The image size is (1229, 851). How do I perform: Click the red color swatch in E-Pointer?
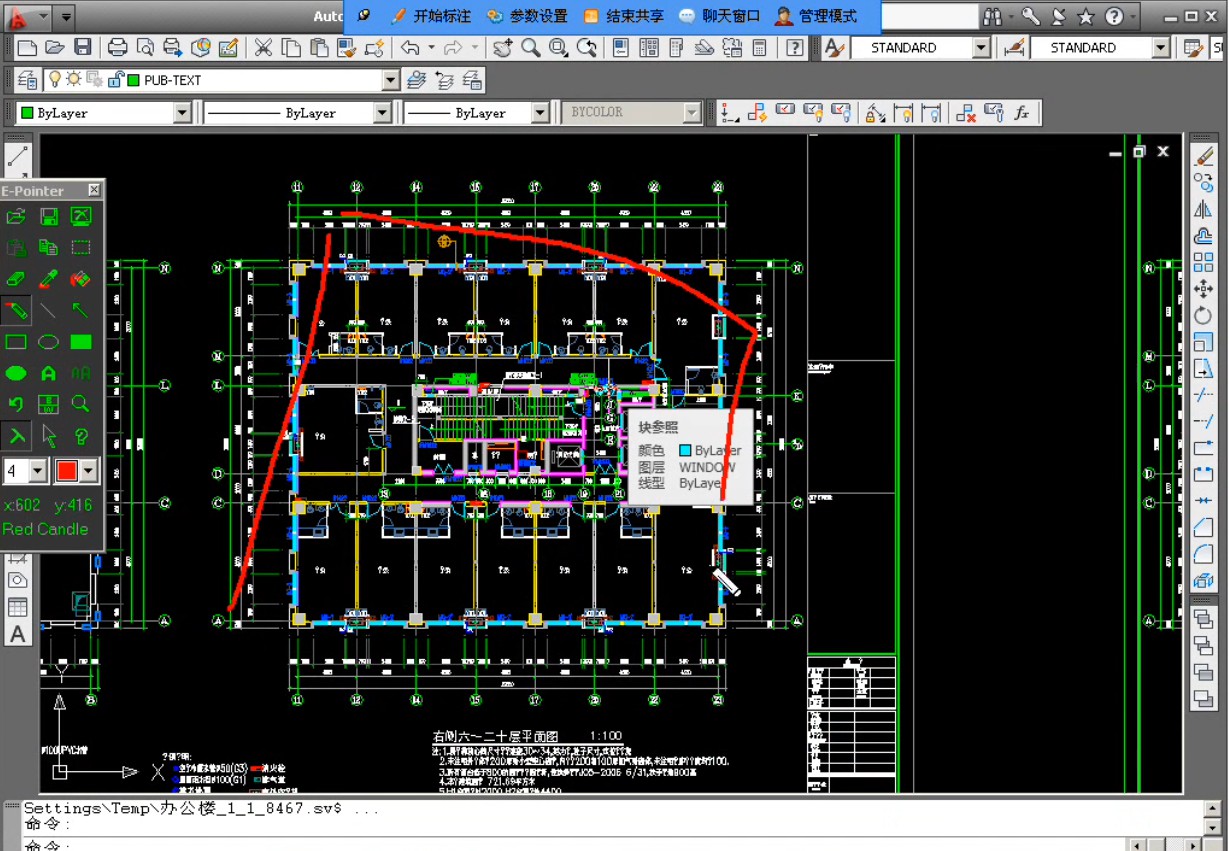(67, 470)
